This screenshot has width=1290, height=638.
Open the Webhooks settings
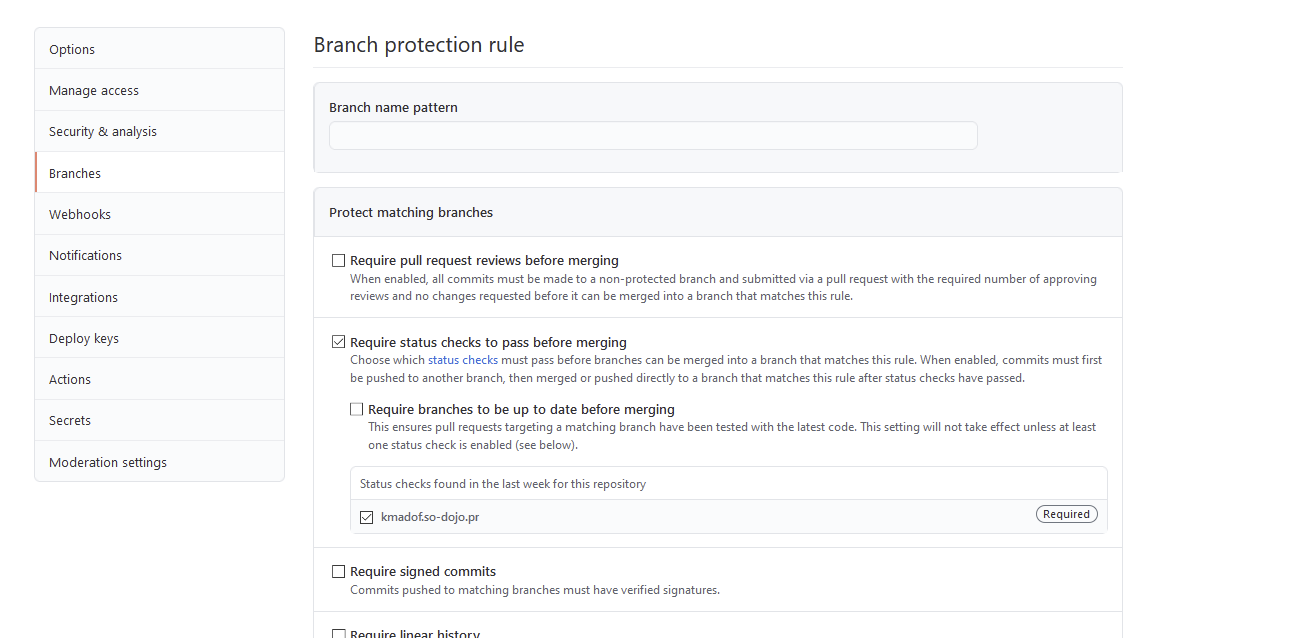click(80, 214)
